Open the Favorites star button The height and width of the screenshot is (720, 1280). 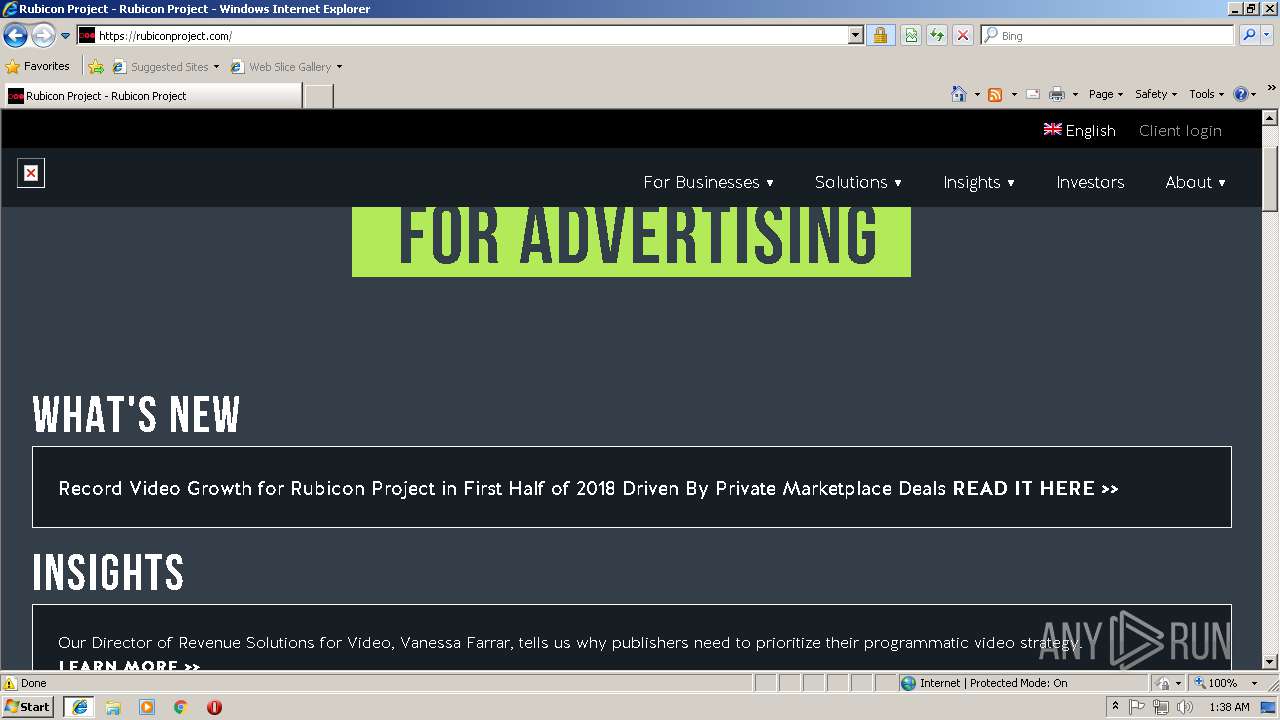(x=38, y=66)
